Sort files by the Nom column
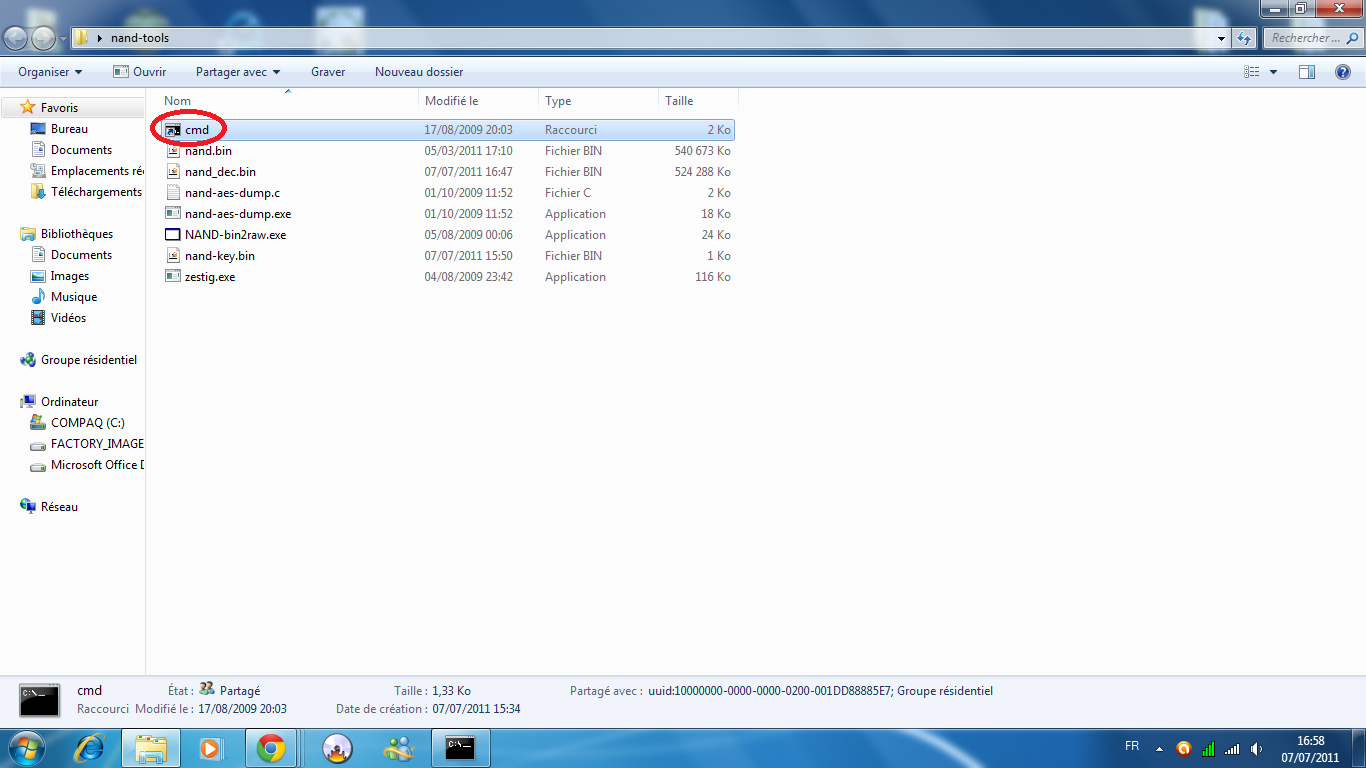 [178, 101]
